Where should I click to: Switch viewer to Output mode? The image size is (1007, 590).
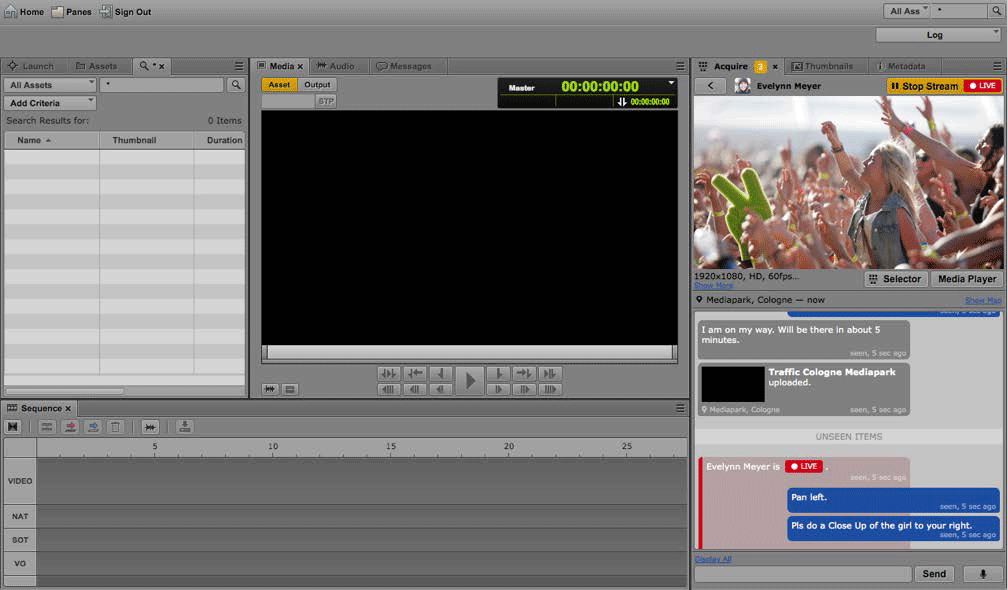(x=317, y=85)
